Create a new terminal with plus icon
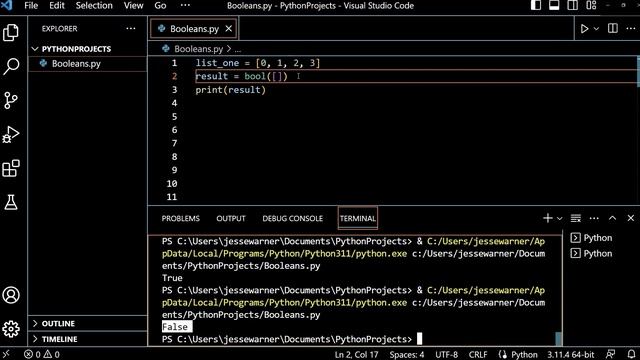The height and width of the screenshot is (360, 640). [547, 218]
